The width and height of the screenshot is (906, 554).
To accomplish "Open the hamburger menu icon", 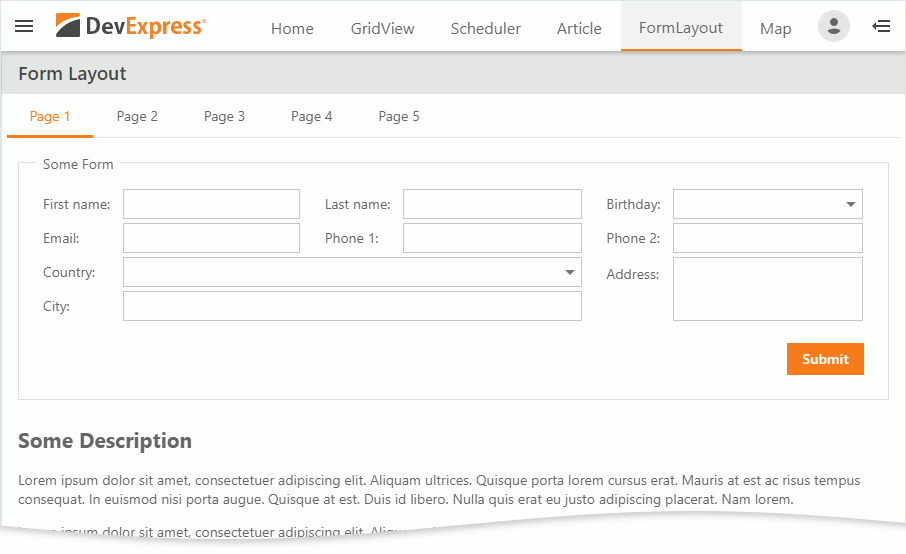I will [24, 26].
